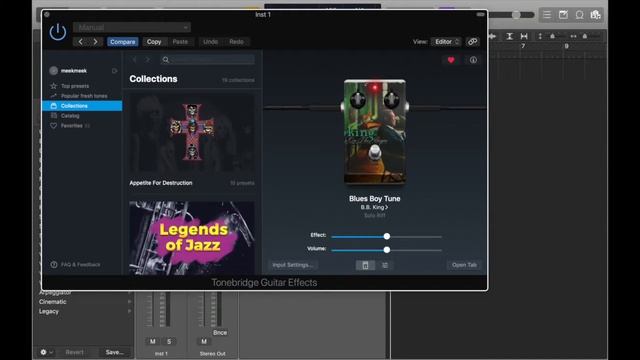Click the preset info icon
Screen dimensions: 640x360
point(473,60)
